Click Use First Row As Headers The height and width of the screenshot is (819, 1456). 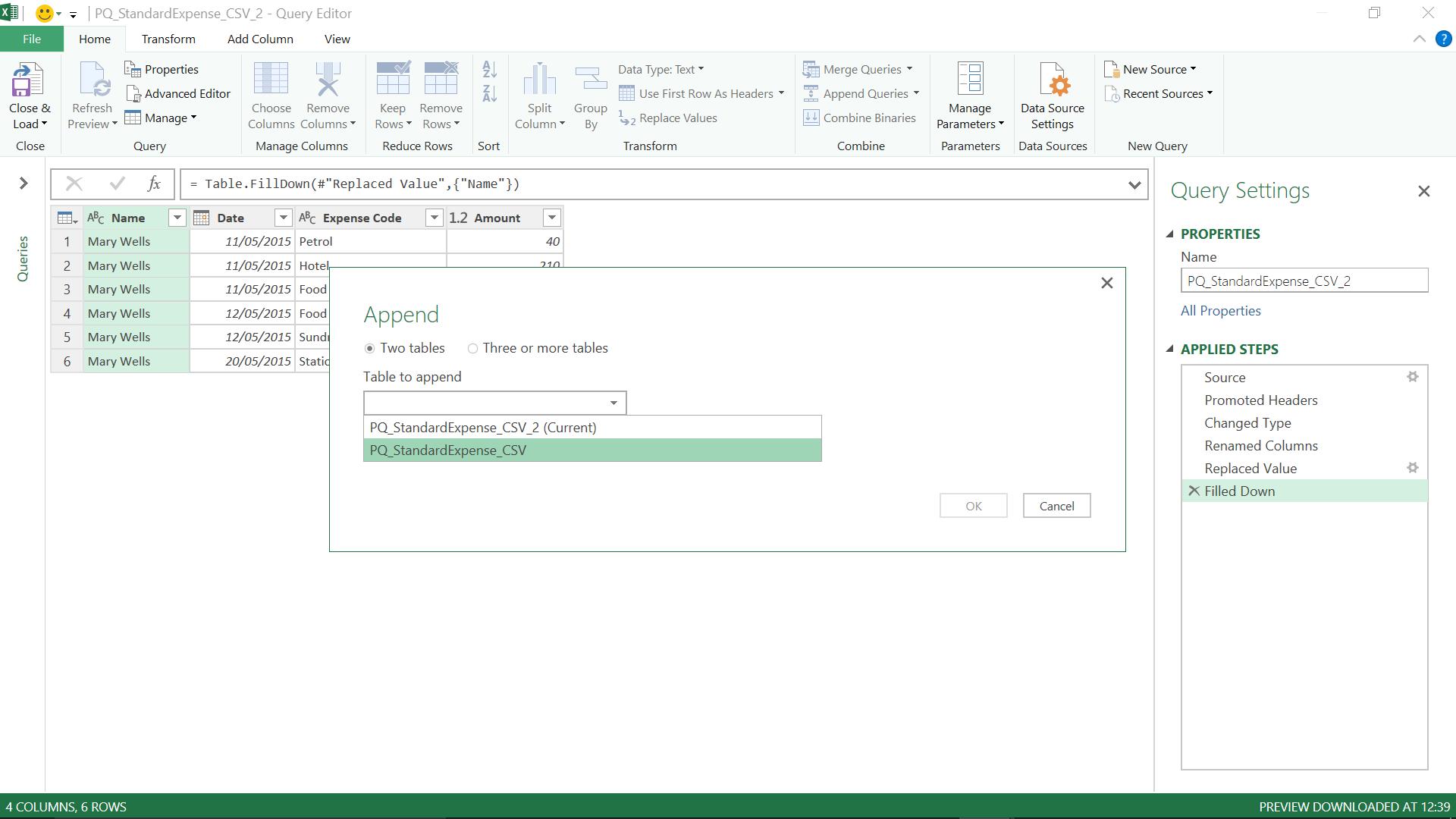[x=701, y=94]
